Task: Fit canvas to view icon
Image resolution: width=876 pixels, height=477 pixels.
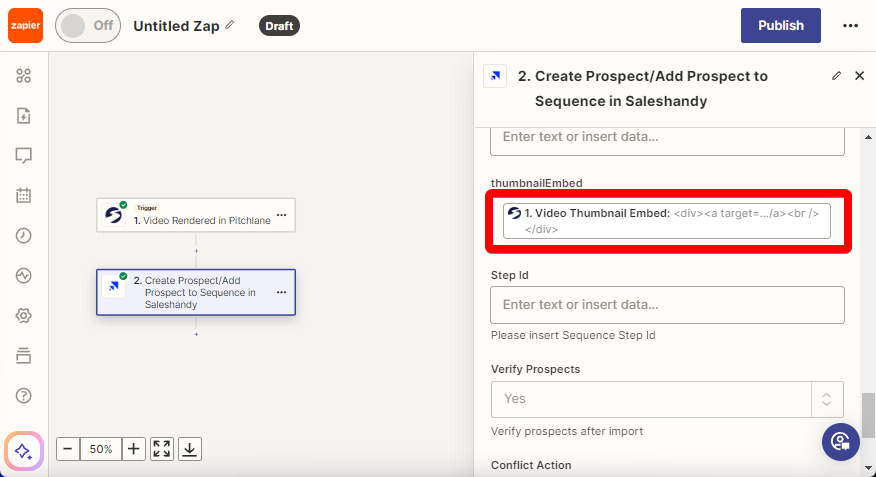Action: tap(161, 449)
